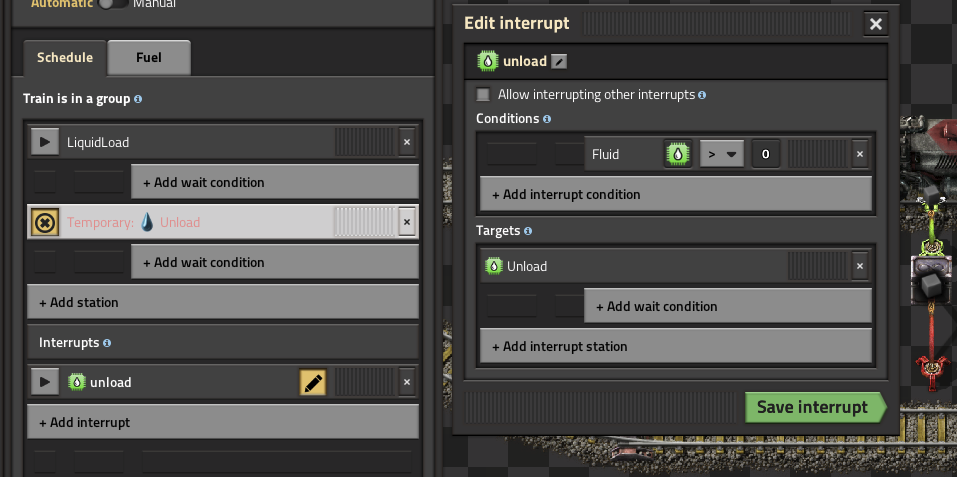The width and height of the screenshot is (957, 477).
Task: Click Add station in schedule panel
Action: pos(222,302)
